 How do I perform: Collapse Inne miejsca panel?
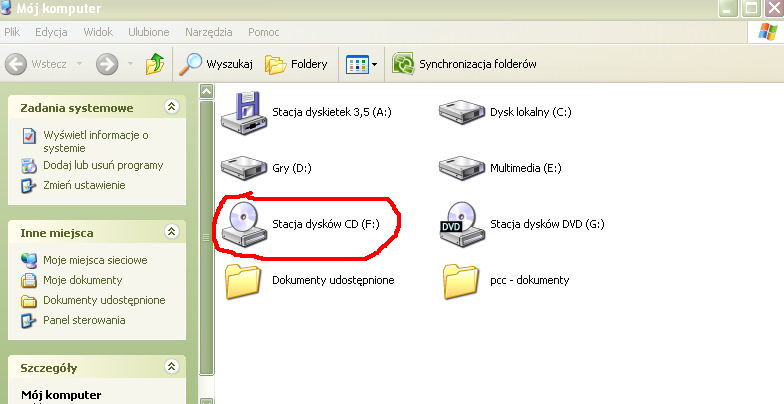172,232
